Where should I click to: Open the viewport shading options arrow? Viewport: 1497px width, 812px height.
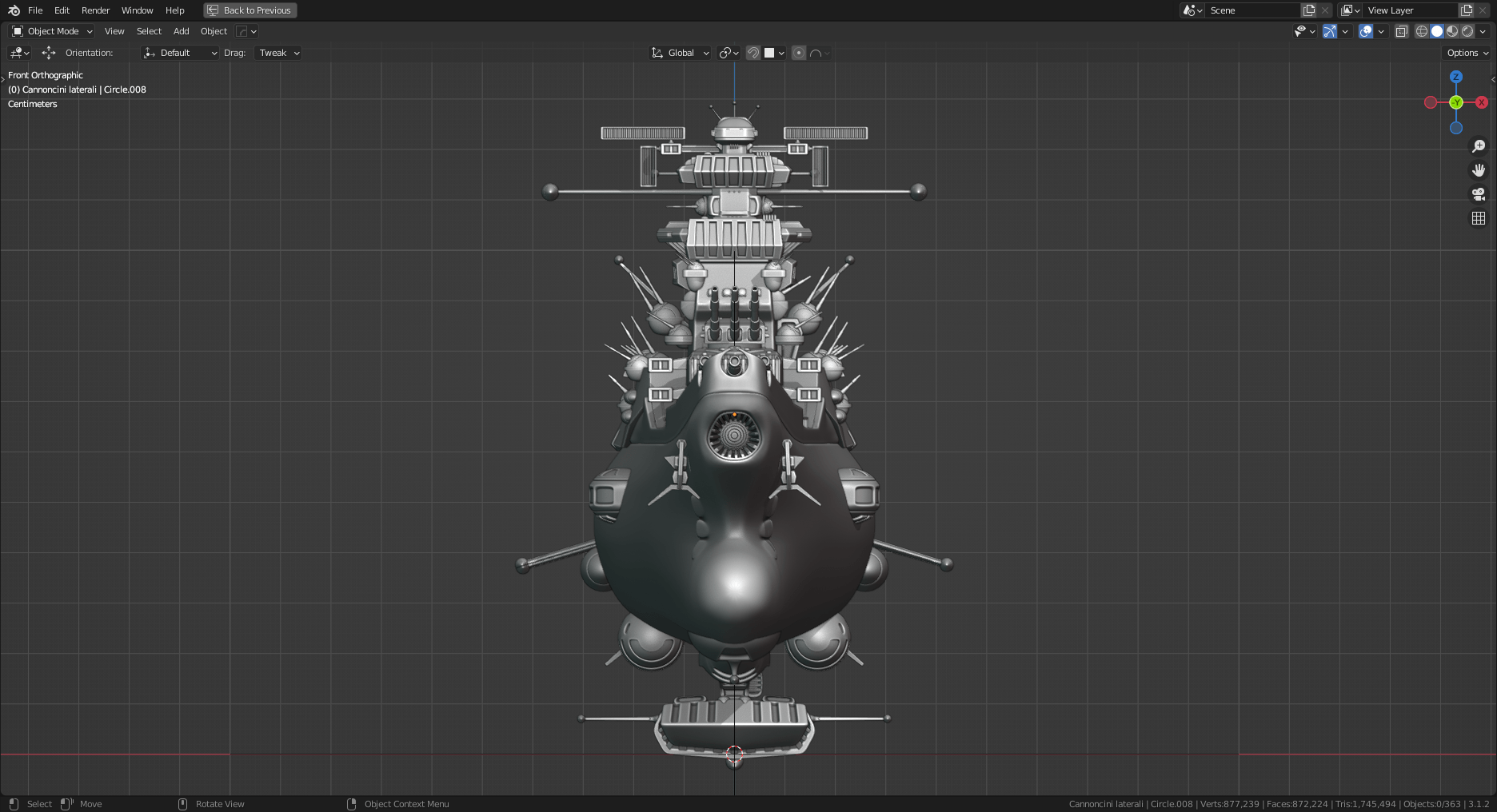pos(1483,31)
